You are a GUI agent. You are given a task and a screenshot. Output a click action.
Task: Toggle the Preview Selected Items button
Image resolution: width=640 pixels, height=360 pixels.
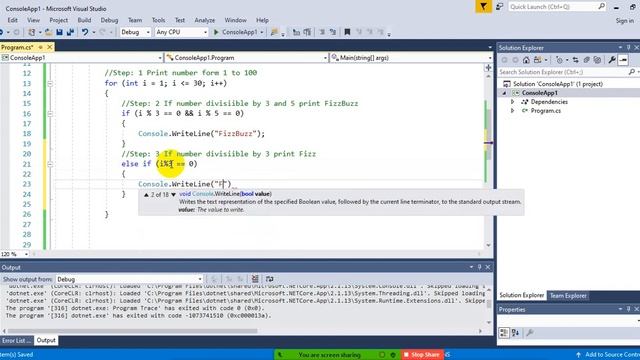(x=623, y=60)
